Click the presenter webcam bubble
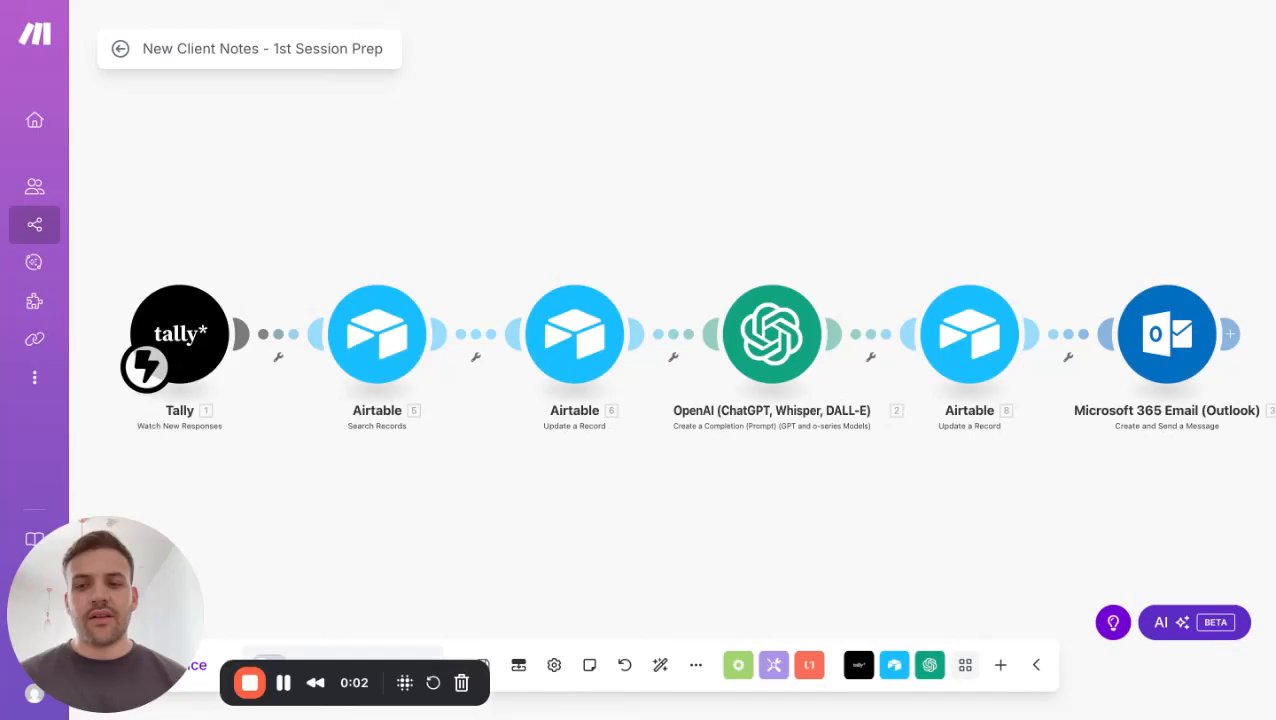The height and width of the screenshot is (720, 1276). coord(104,615)
